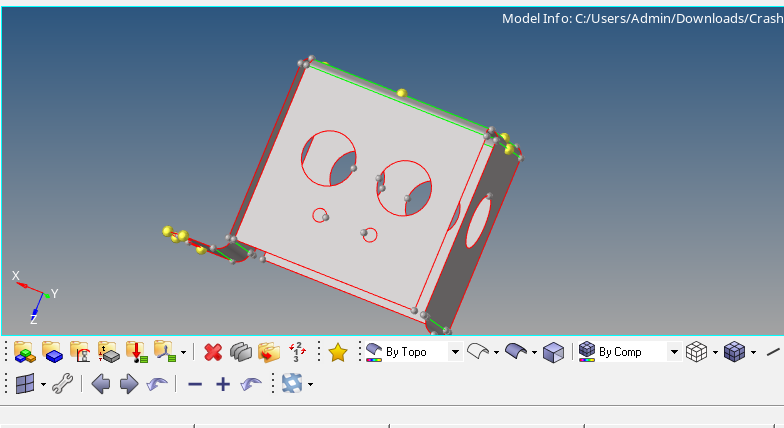The height and width of the screenshot is (428, 784).
Task: Click the minus icon
Action: [195, 384]
